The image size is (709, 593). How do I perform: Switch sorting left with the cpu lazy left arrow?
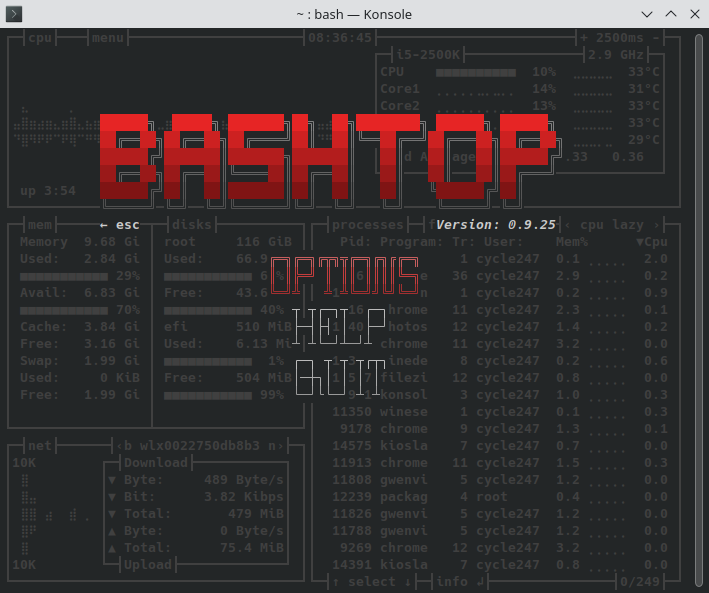tap(567, 225)
